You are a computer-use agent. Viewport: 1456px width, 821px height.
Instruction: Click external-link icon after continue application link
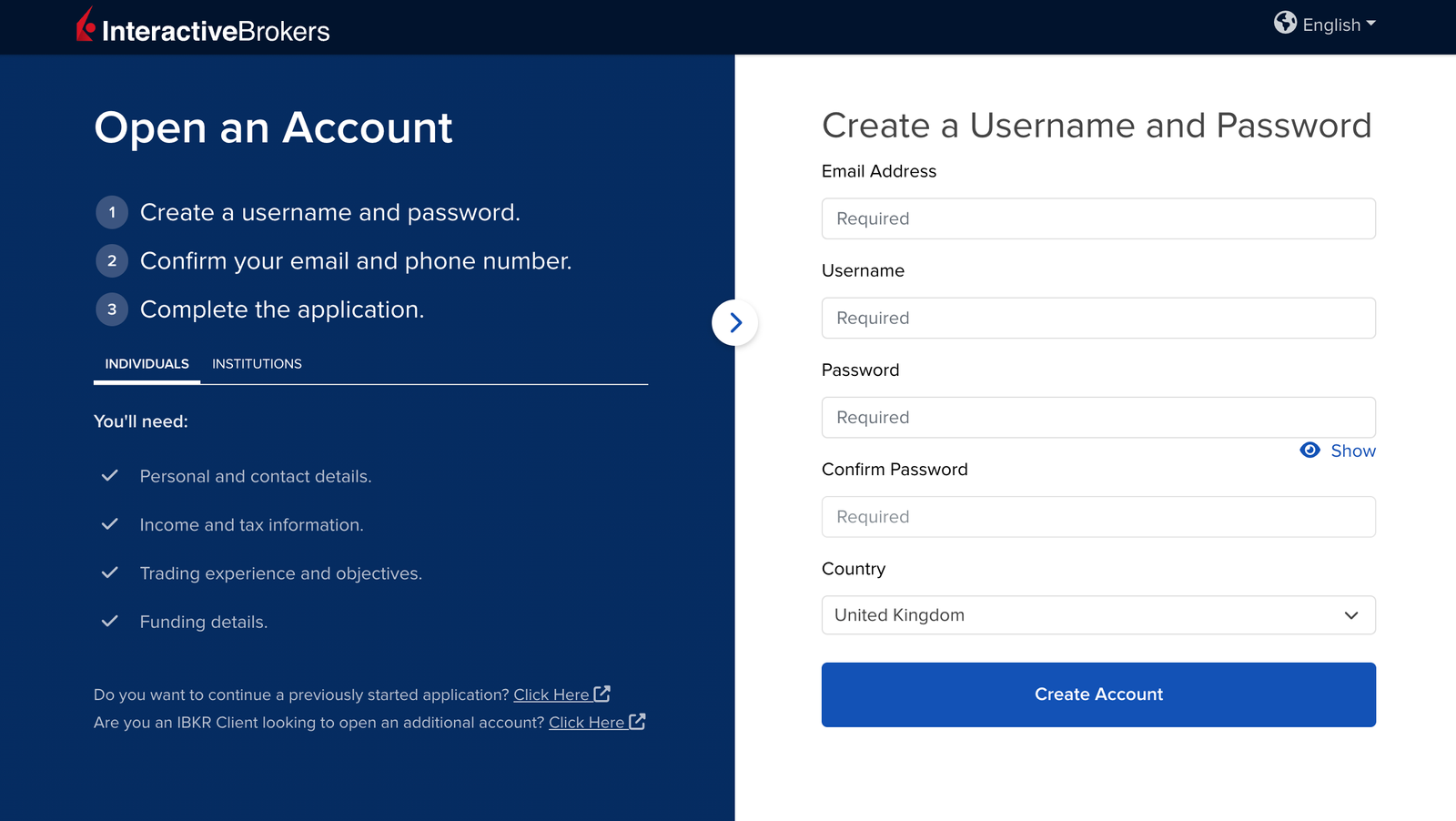tap(602, 694)
